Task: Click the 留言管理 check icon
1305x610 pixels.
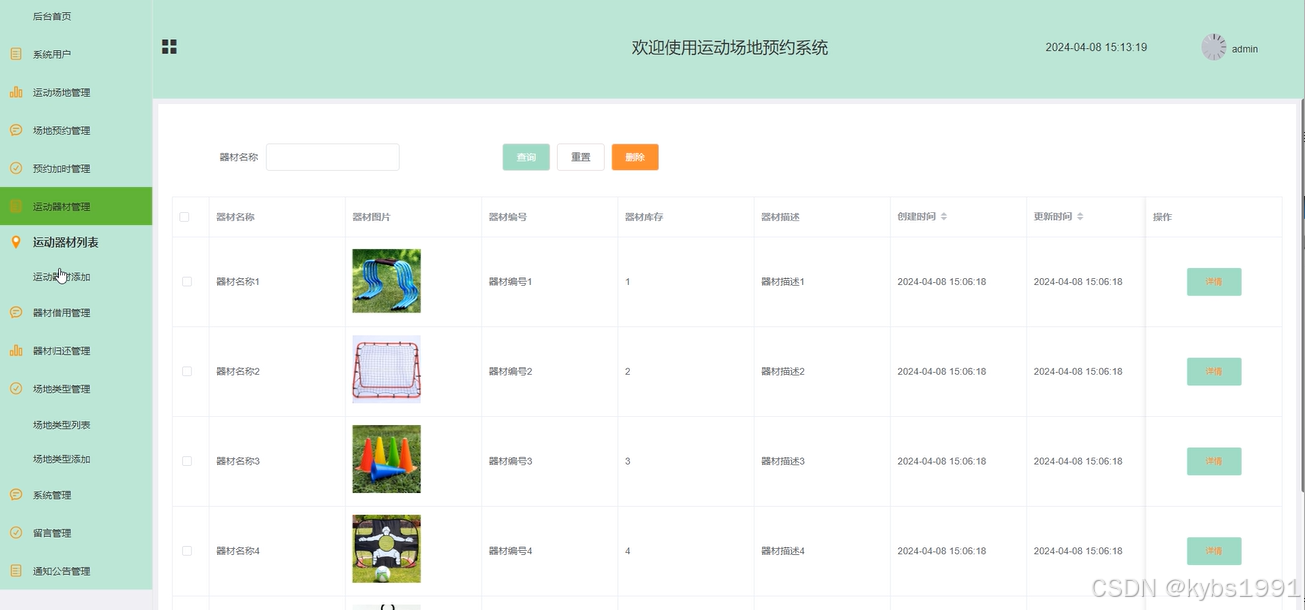Action: (x=16, y=532)
